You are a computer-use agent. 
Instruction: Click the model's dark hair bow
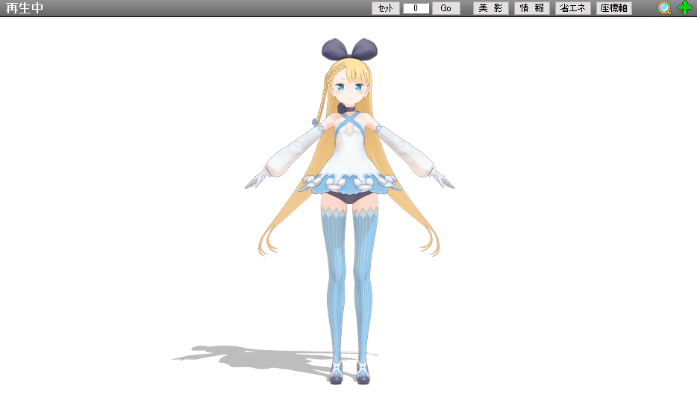(x=349, y=49)
